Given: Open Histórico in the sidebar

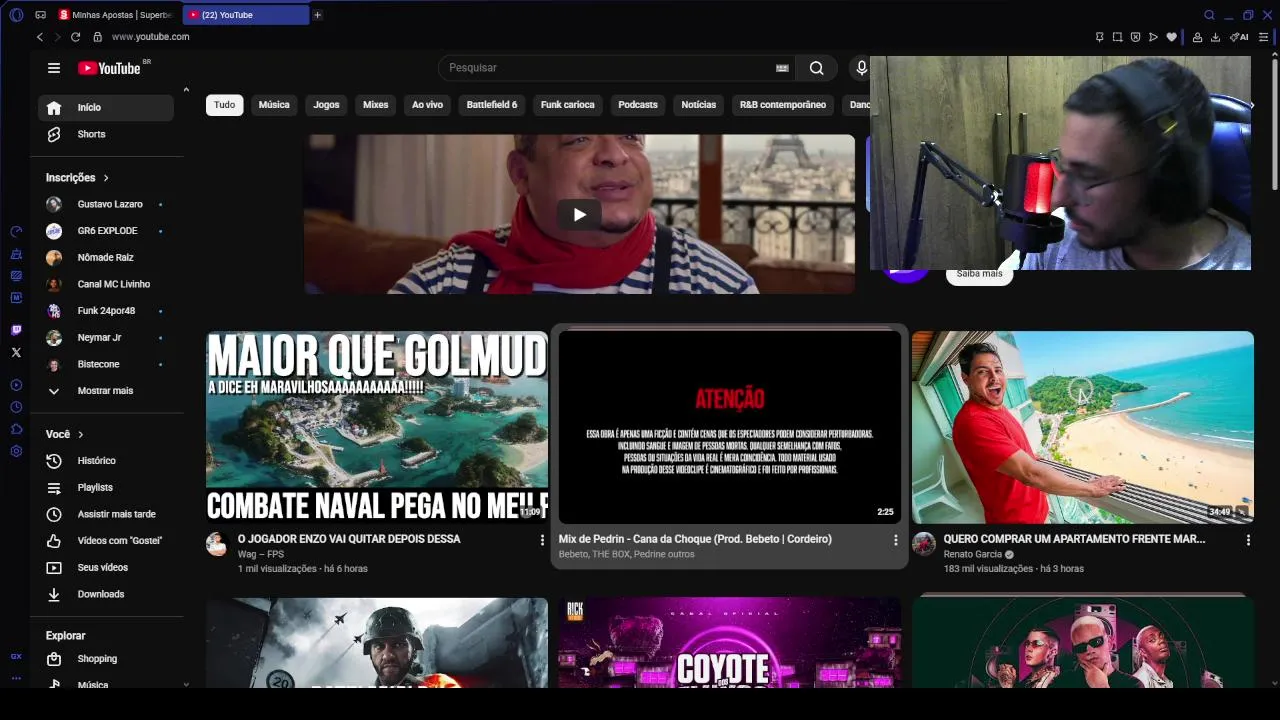Looking at the screenshot, I should tap(106, 461).
